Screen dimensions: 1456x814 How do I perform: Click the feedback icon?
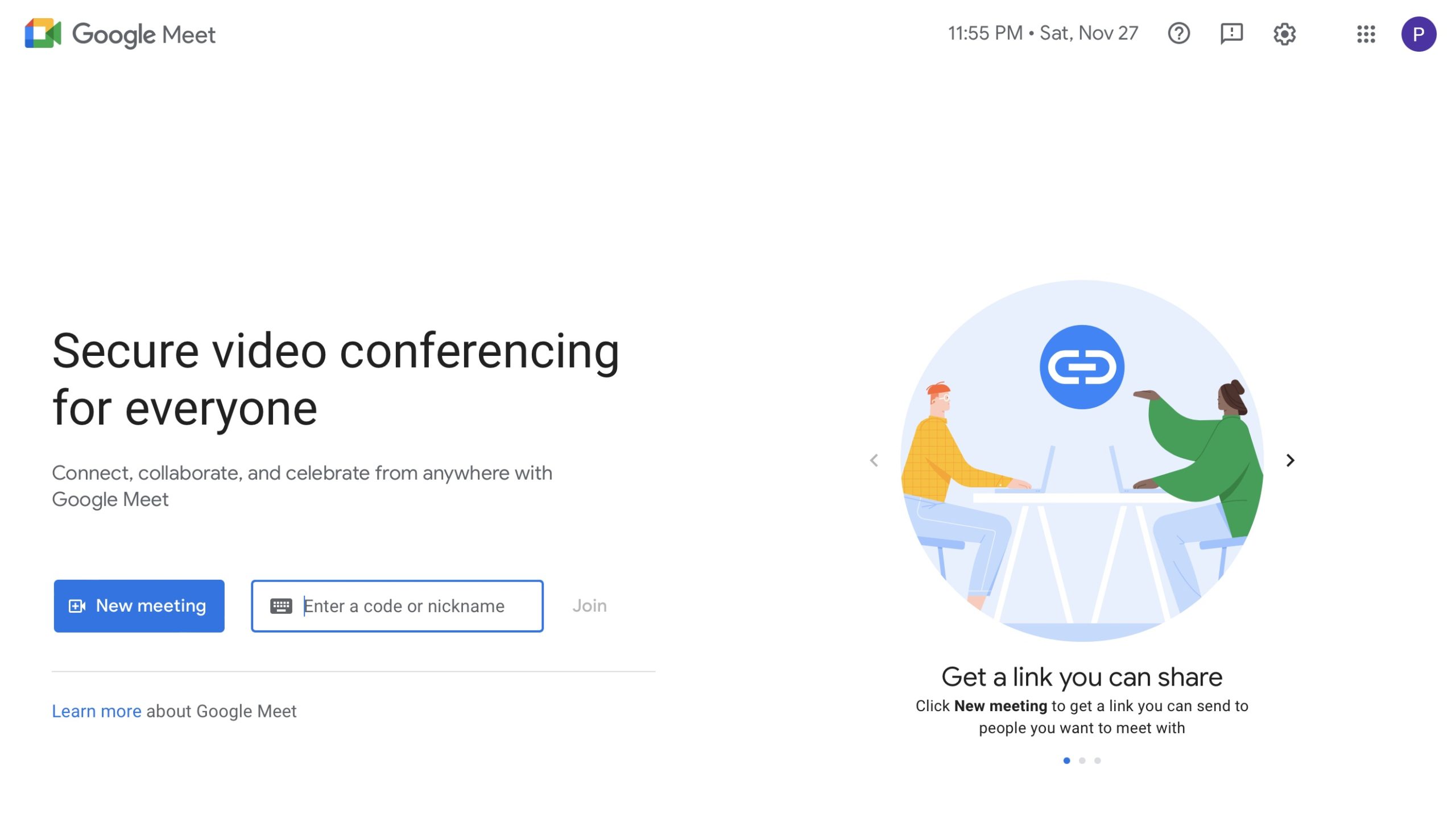pyautogui.click(x=1231, y=33)
